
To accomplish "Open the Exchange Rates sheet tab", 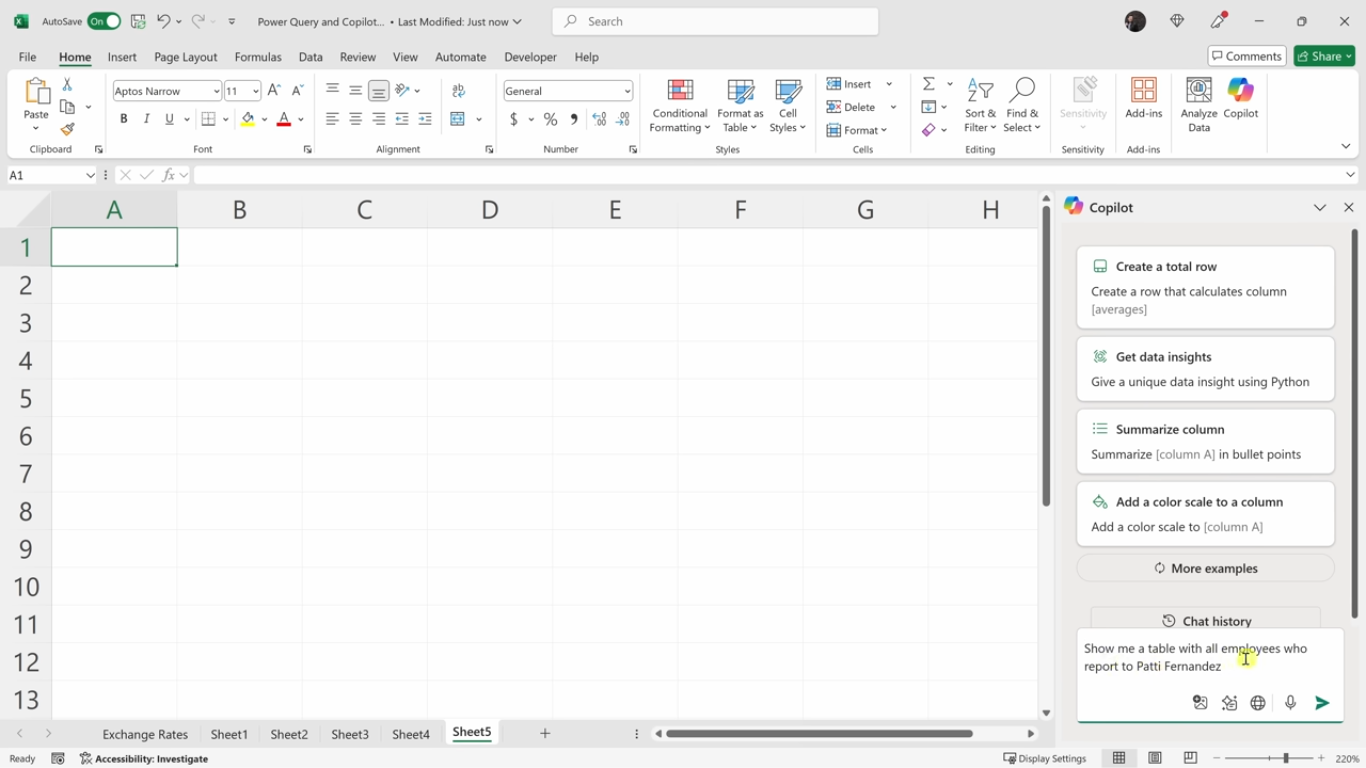I will (145, 734).
